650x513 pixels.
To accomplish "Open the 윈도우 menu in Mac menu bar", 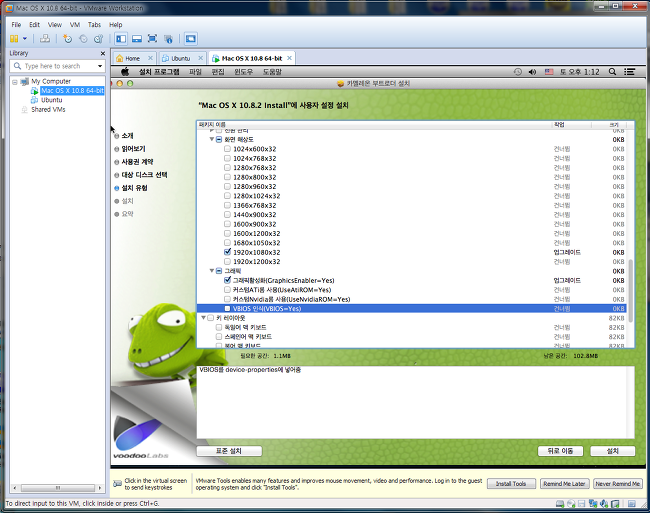I will [243, 72].
